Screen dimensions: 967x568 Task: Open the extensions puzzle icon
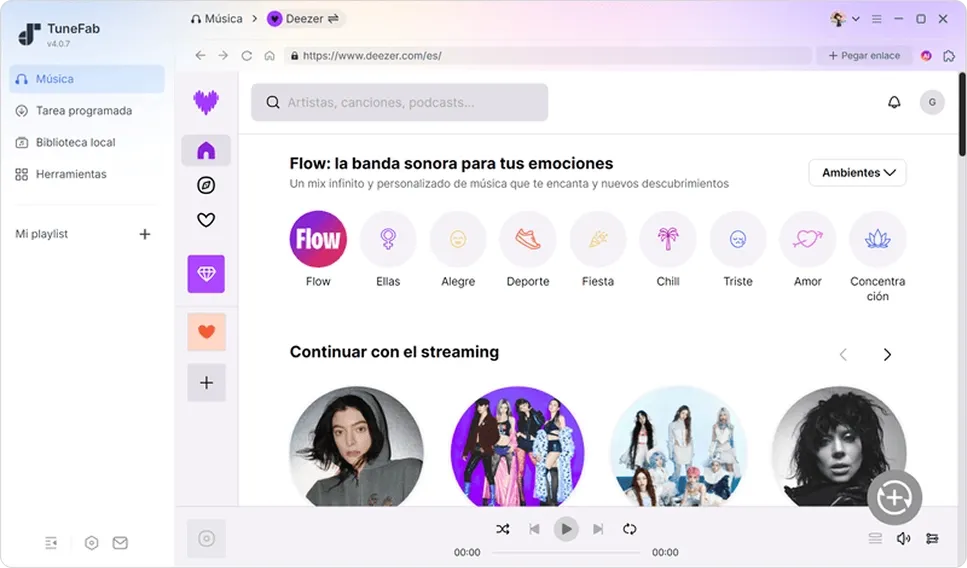949,56
